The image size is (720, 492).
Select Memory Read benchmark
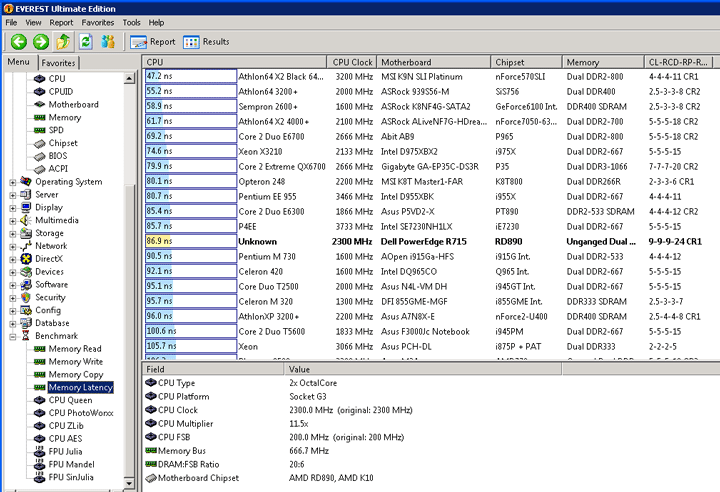pyautogui.click(x=75, y=349)
